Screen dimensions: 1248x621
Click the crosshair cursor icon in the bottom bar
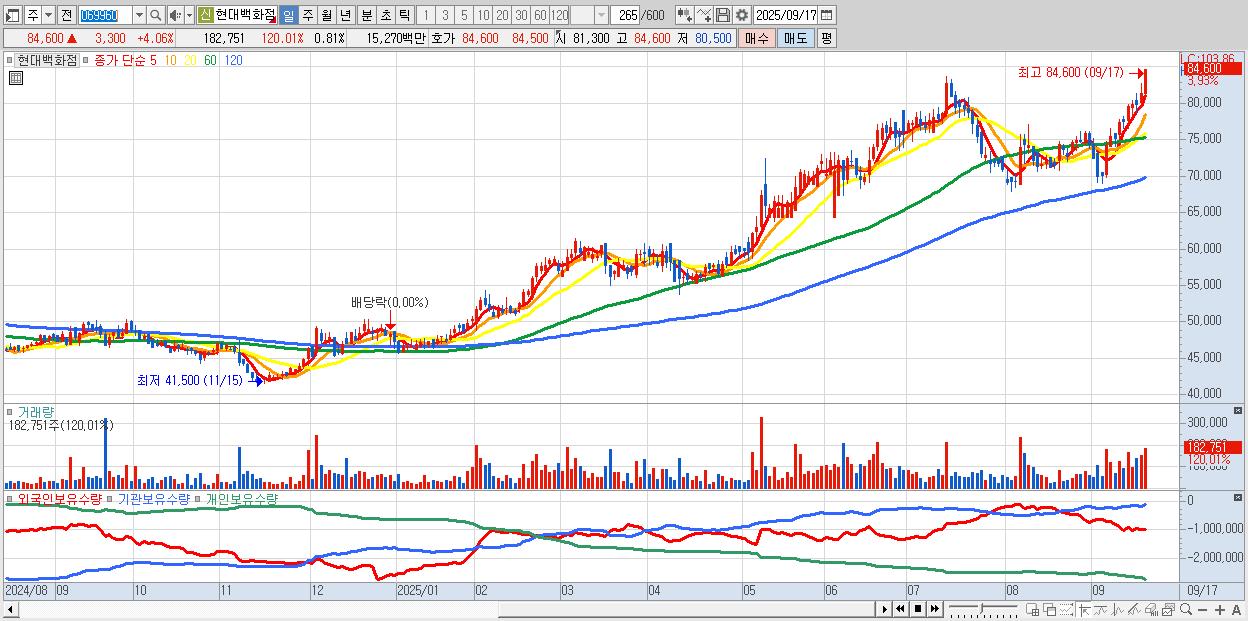point(1084,609)
